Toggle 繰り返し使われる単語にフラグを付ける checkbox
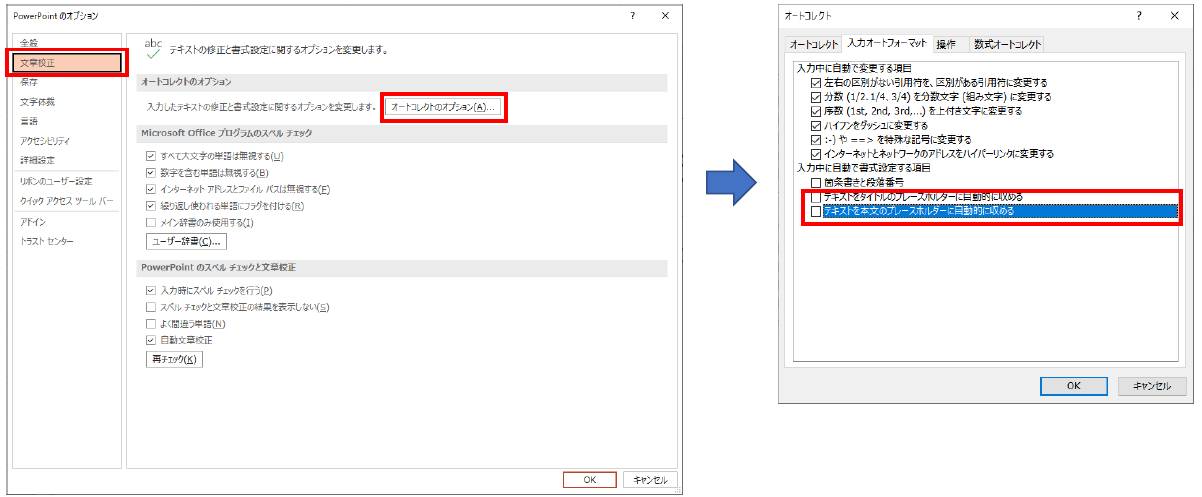The width and height of the screenshot is (1202, 497). pos(151,205)
